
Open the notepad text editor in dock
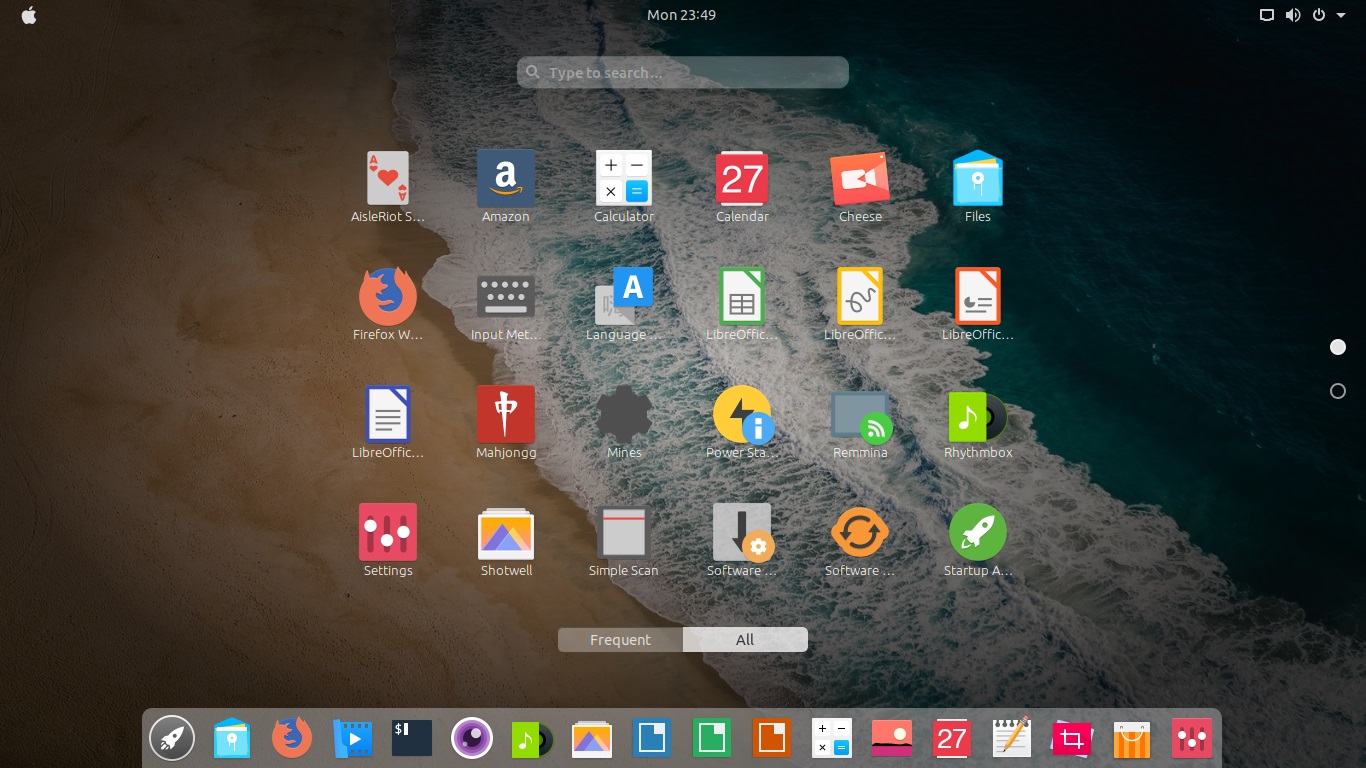tap(1012, 739)
